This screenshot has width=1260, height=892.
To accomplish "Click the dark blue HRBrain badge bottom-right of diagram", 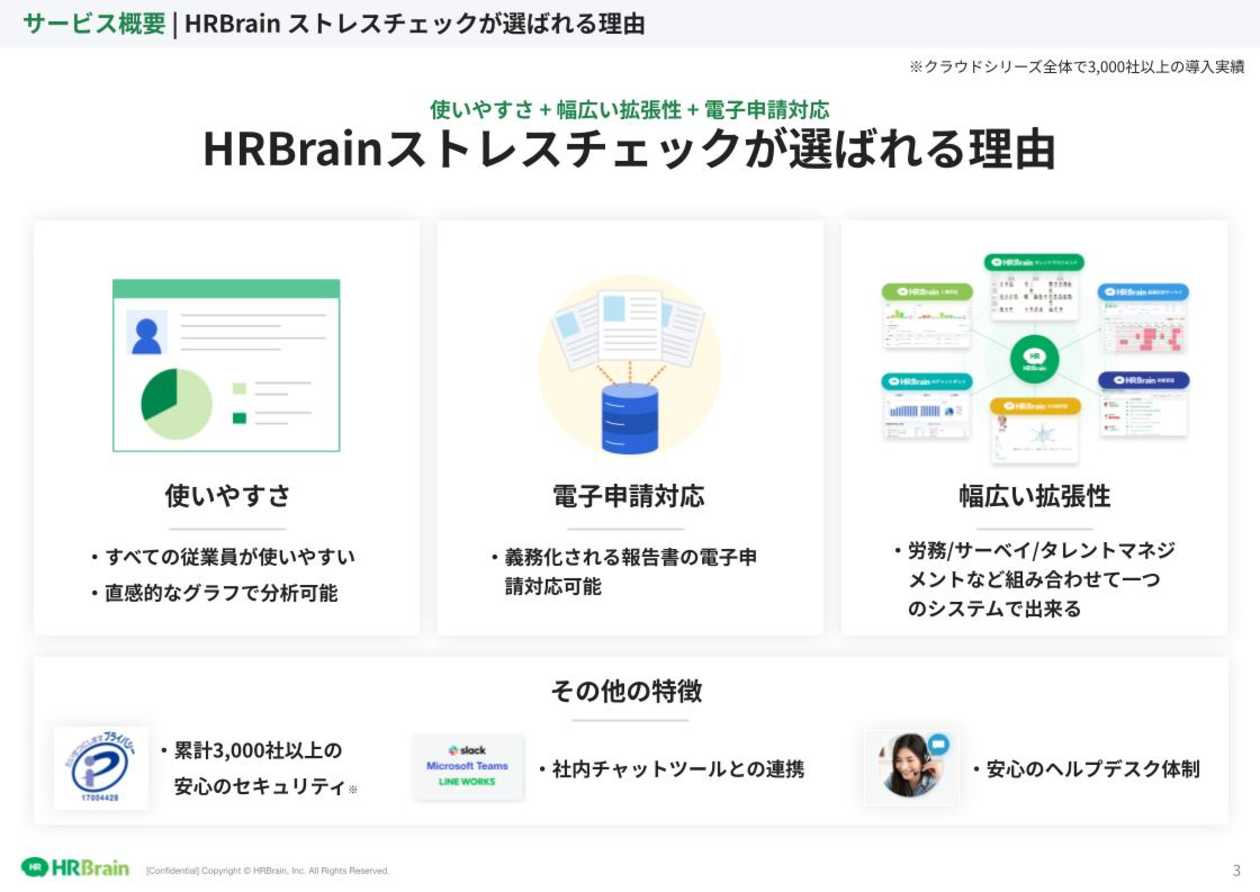I will (x=1144, y=380).
